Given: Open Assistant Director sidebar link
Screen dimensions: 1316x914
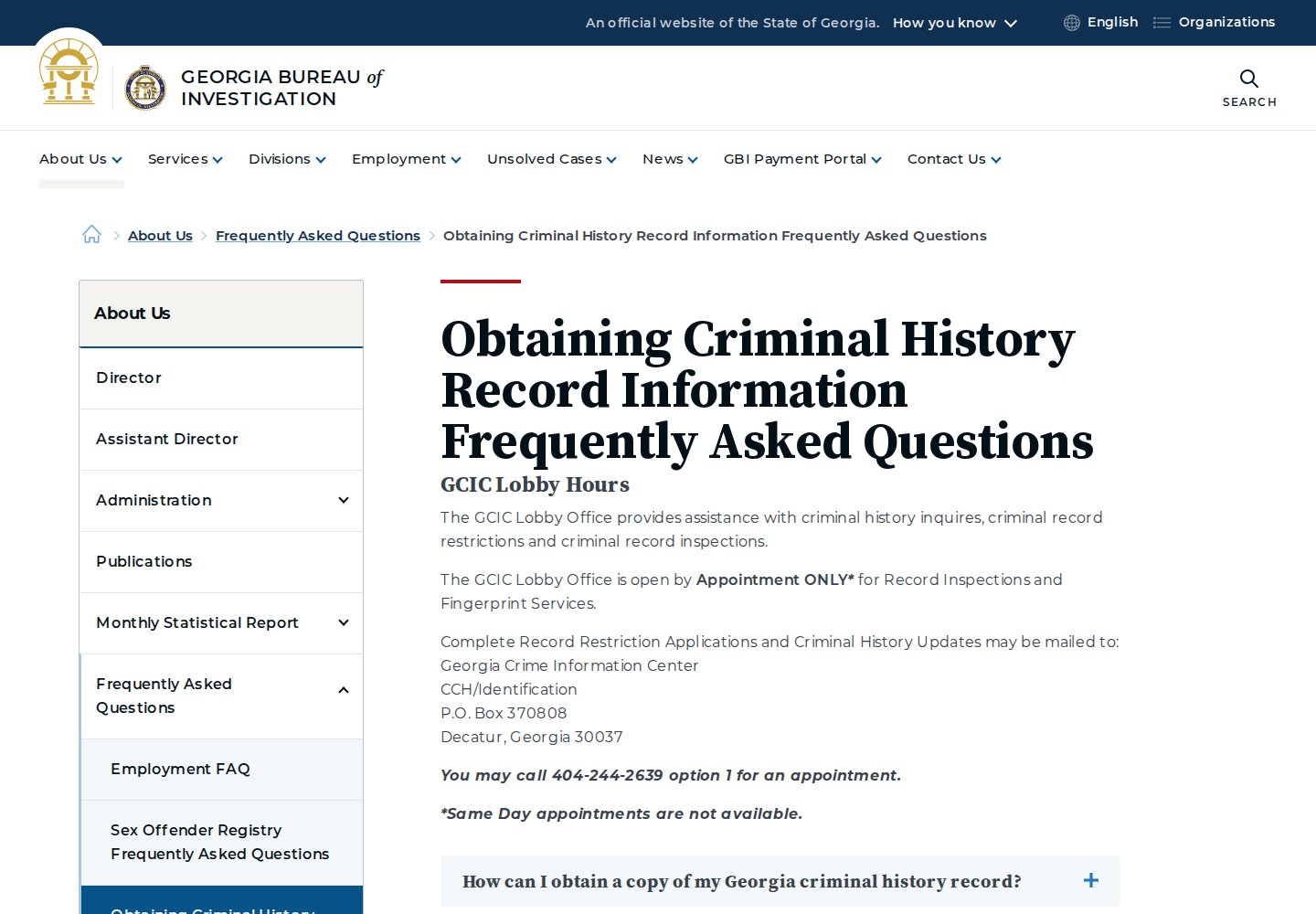Looking at the screenshot, I should coord(221,440).
